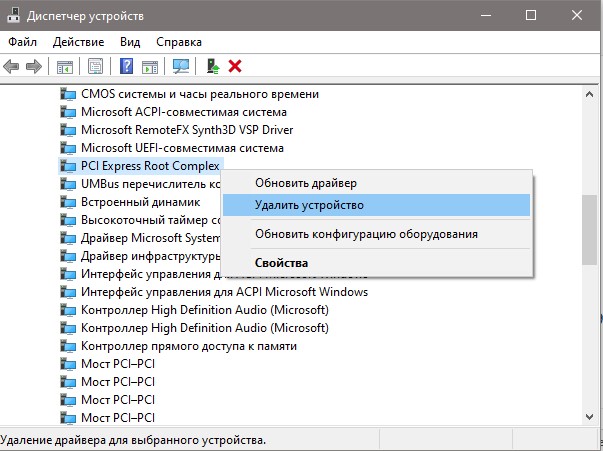Open the Properties sheet toolbar icon
This screenshot has width=603, height=451.
tap(95, 67)
